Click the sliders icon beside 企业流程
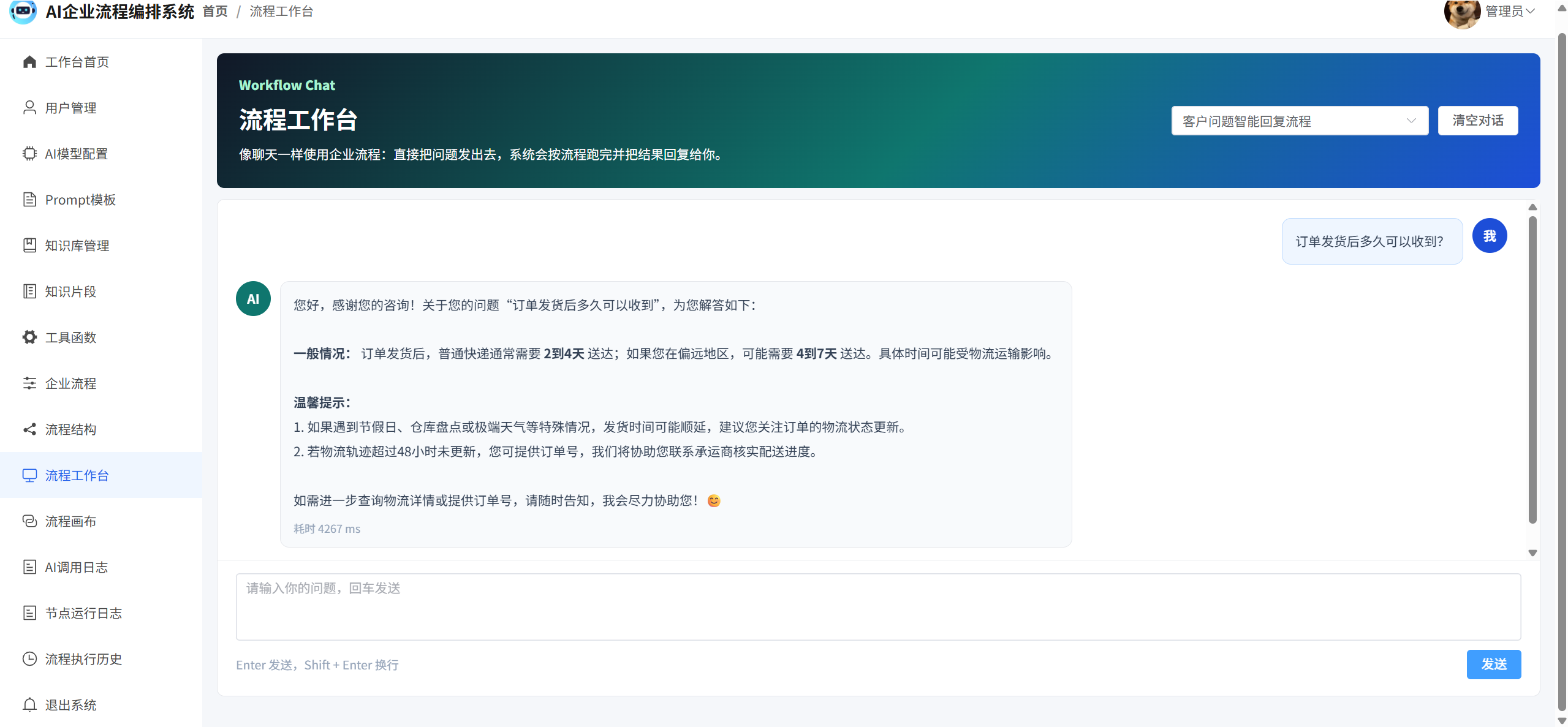Viewport: 1568px width, 727px height. click(x=29, y=383)
